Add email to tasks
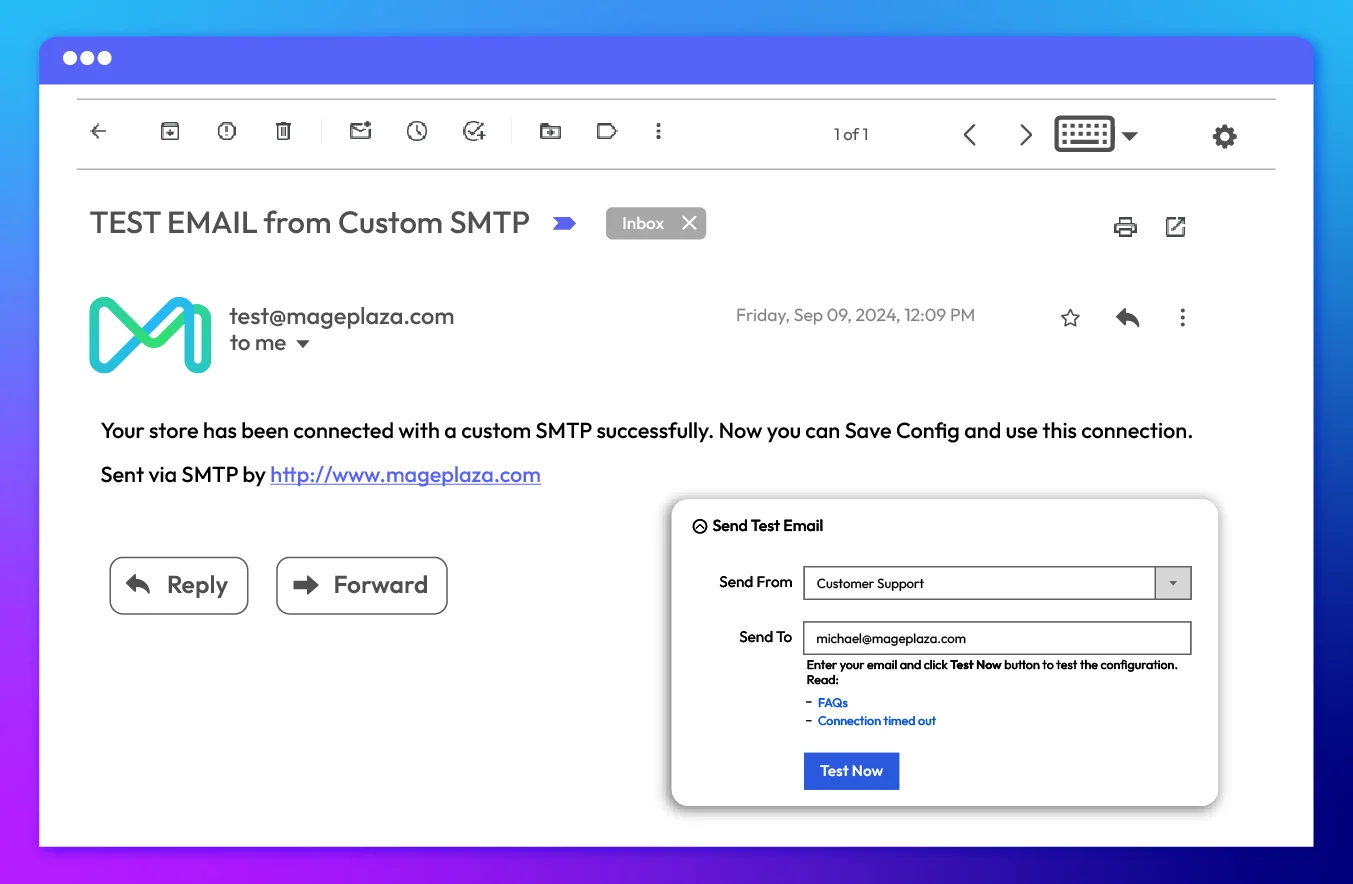1353x884 pixels. [x=474, y=131]
